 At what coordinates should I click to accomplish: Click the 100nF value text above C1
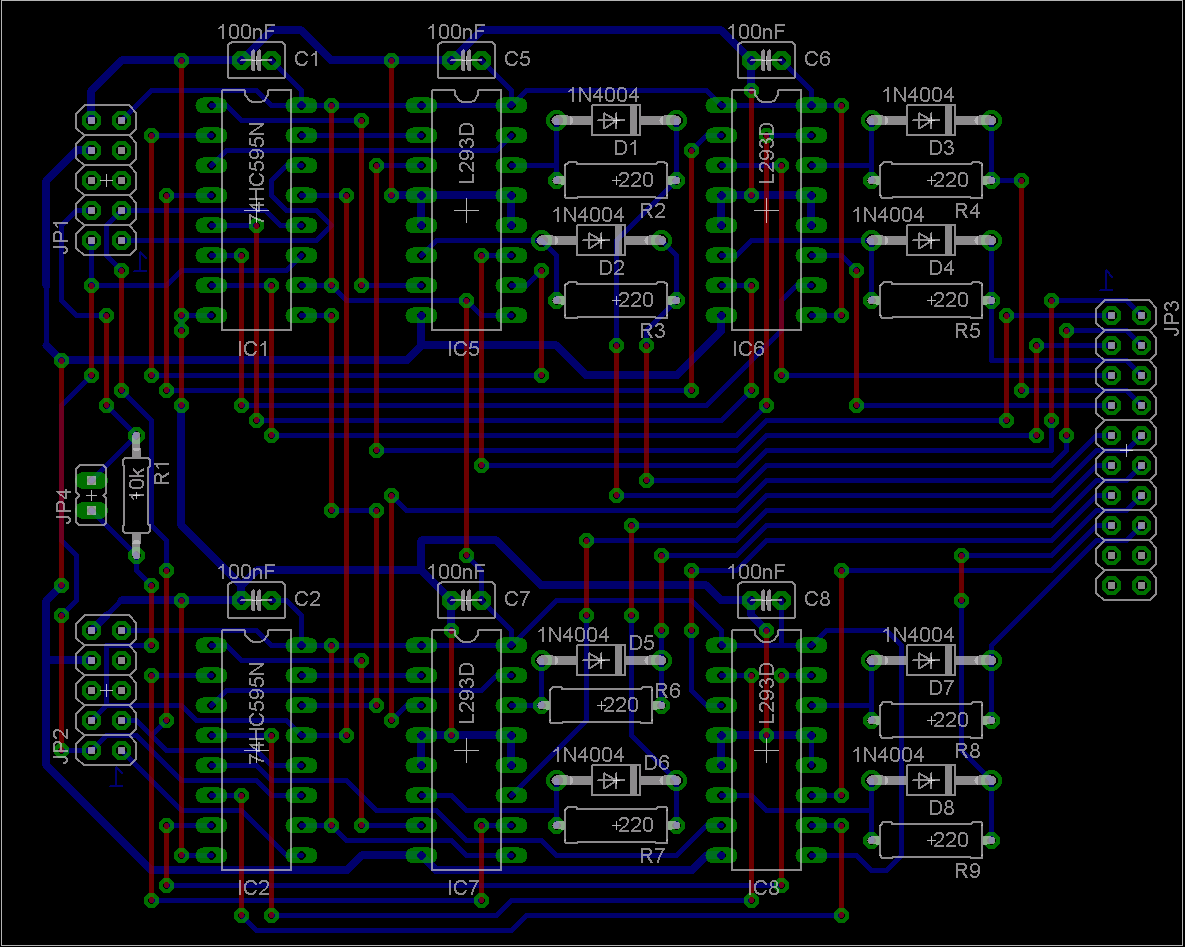click(x=246, y=32)
